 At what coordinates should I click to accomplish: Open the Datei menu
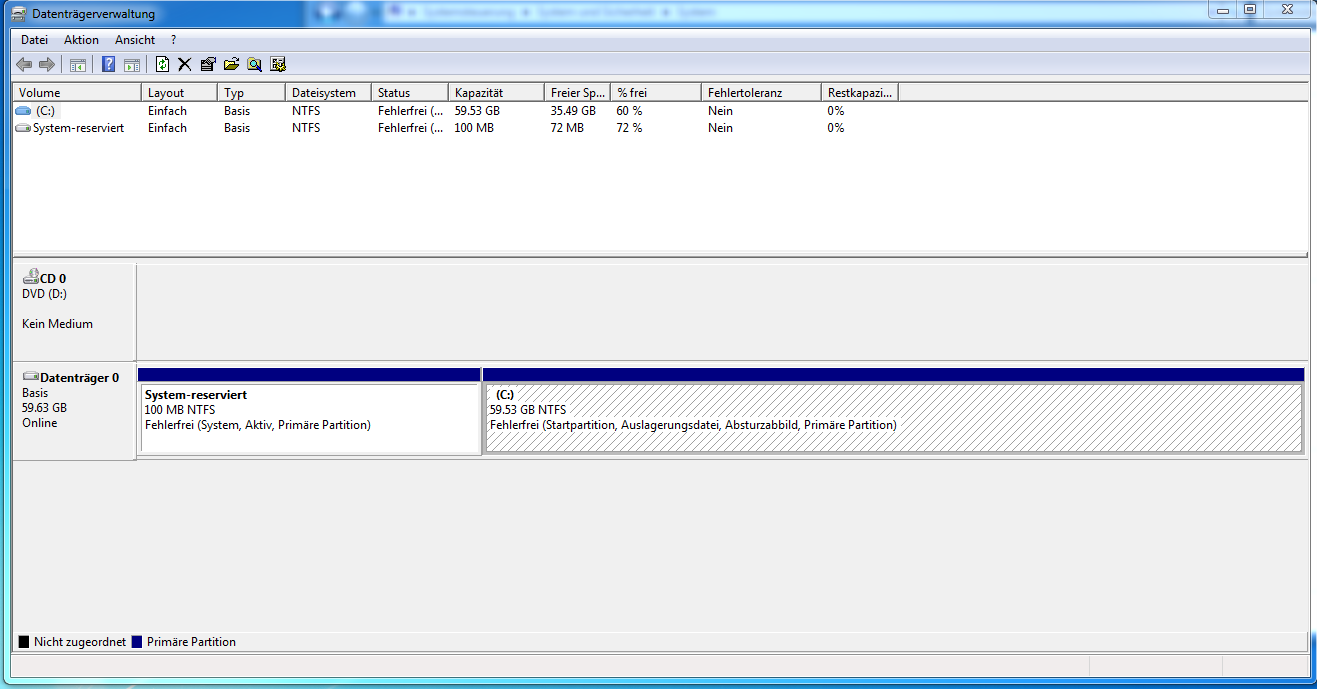click(x=34, y=40)
